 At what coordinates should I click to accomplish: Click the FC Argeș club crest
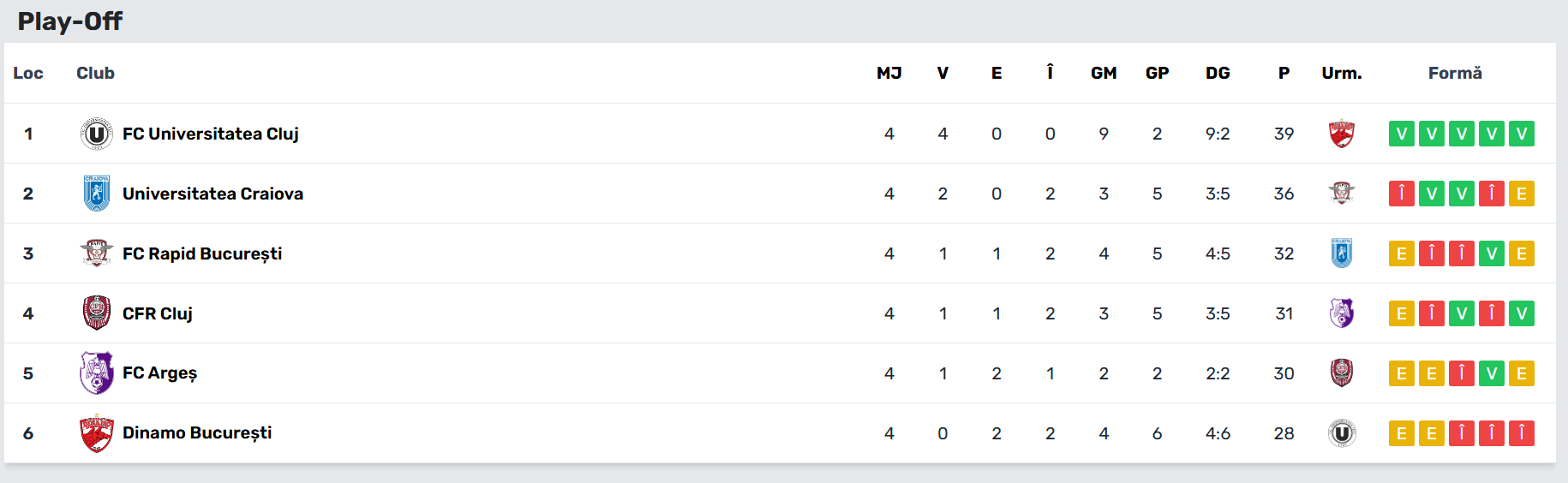(96, 373)
